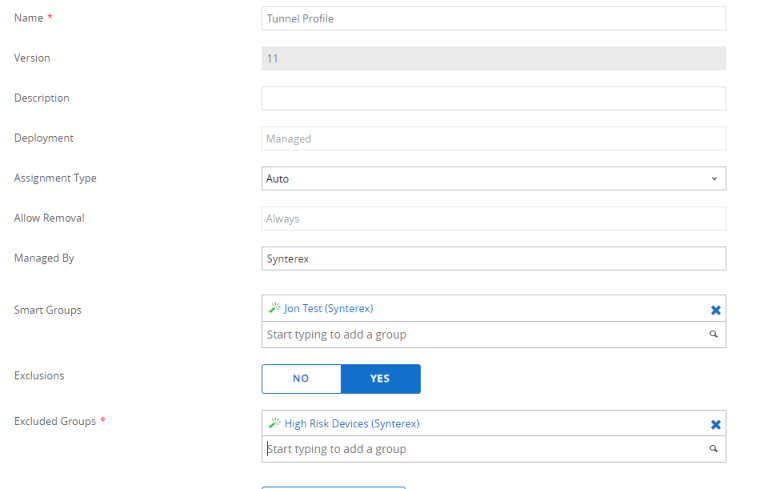This screenshot has width=768, height=489.
Task: Set Exclusions to YES
Action: pyautogui.click(x=380, y=379)
